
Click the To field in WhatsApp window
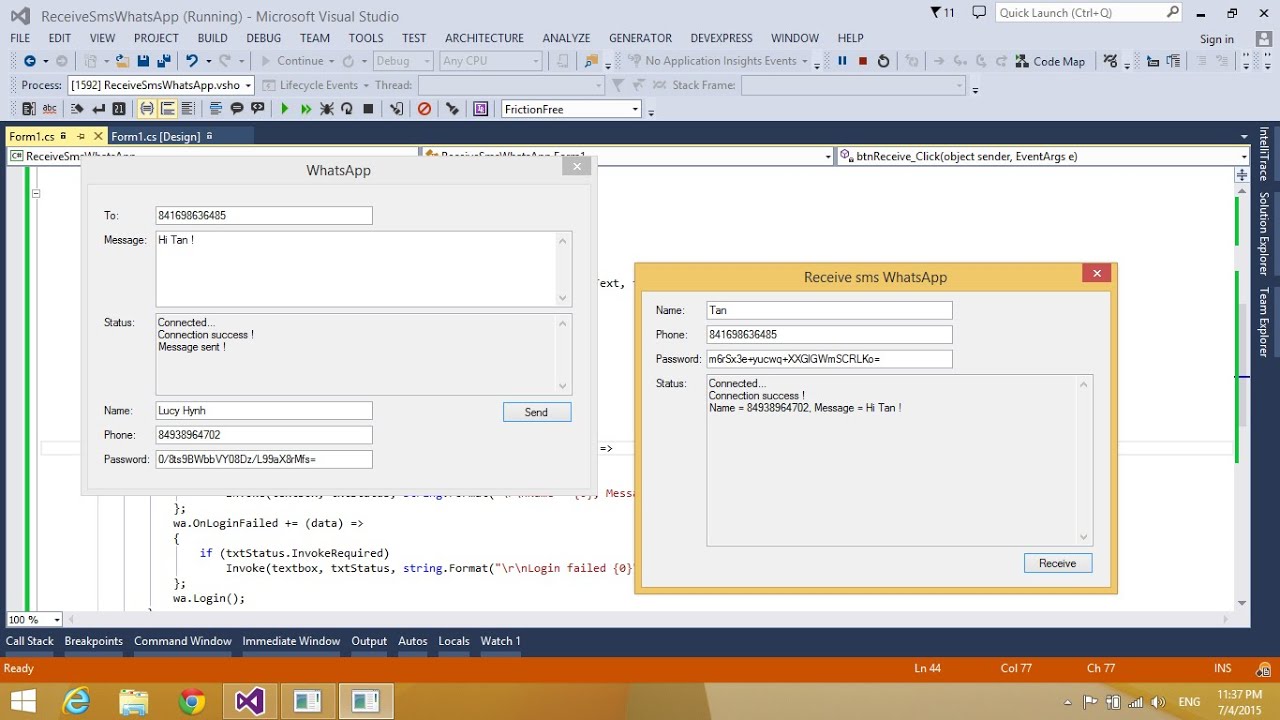pyautogui.click(x=264, y=215)
